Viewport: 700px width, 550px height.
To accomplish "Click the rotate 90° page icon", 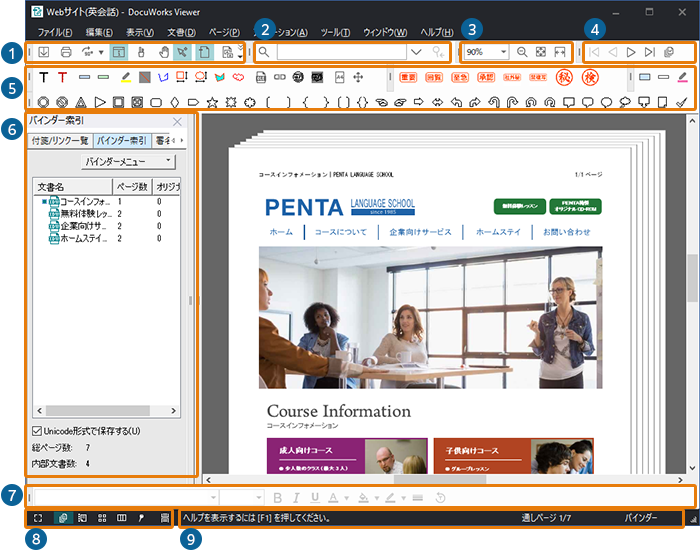I will [x=88, y=52].
